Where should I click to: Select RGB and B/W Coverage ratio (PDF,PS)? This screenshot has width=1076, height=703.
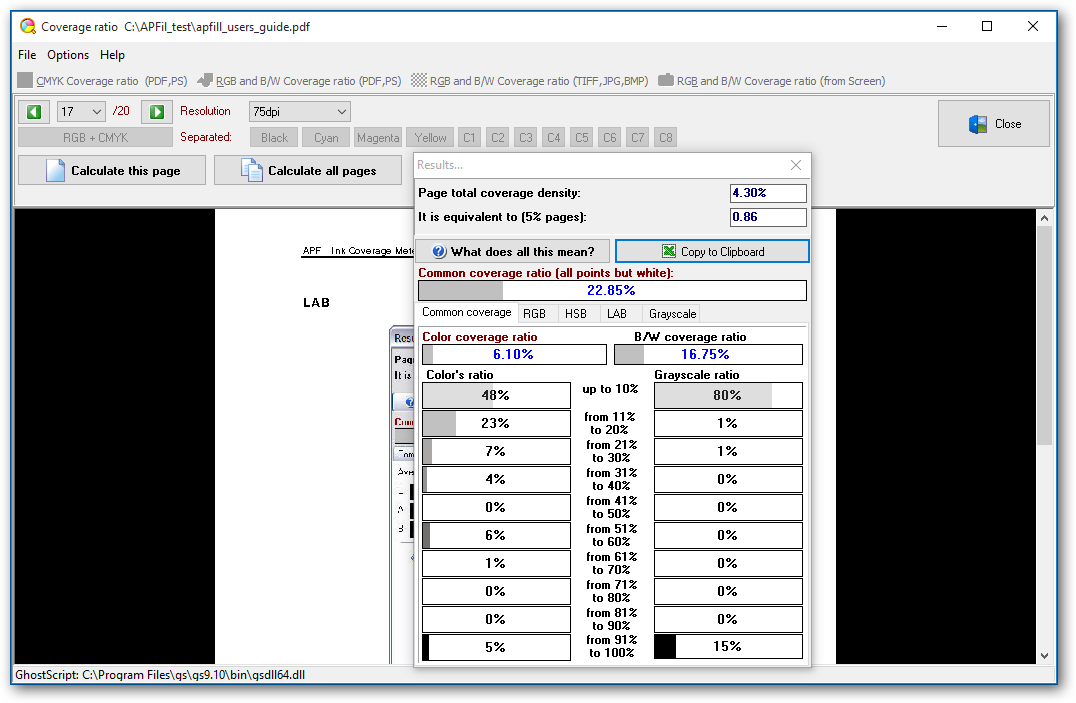coord(299,81)
